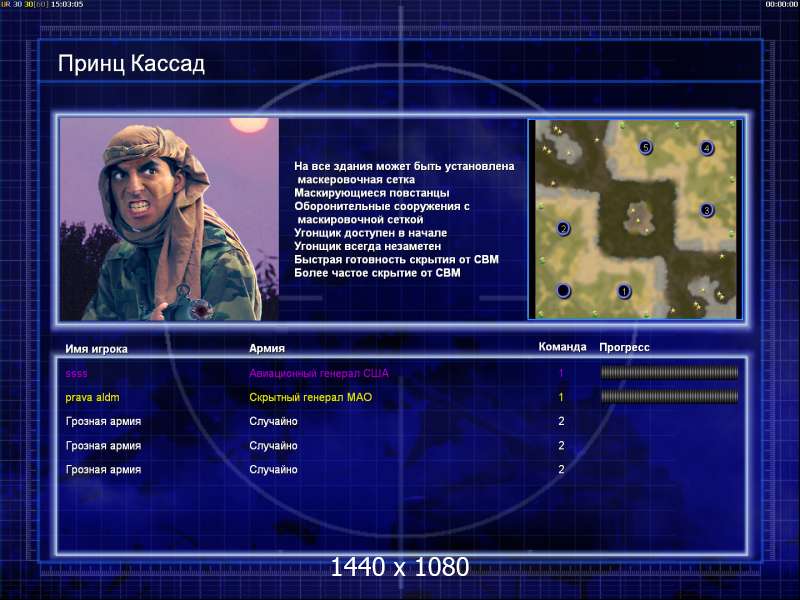Click team number 1 in the ssss row

tap(561, 373)
